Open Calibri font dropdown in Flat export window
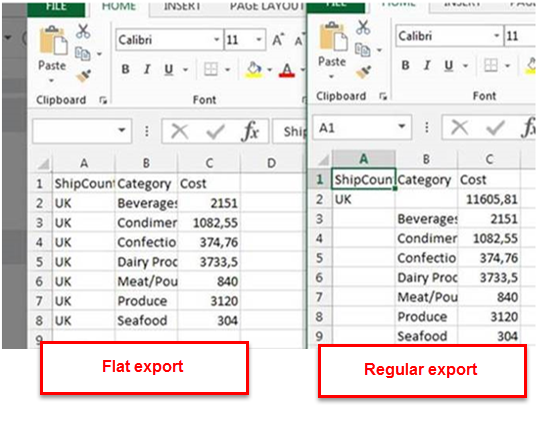 [217, 40]
